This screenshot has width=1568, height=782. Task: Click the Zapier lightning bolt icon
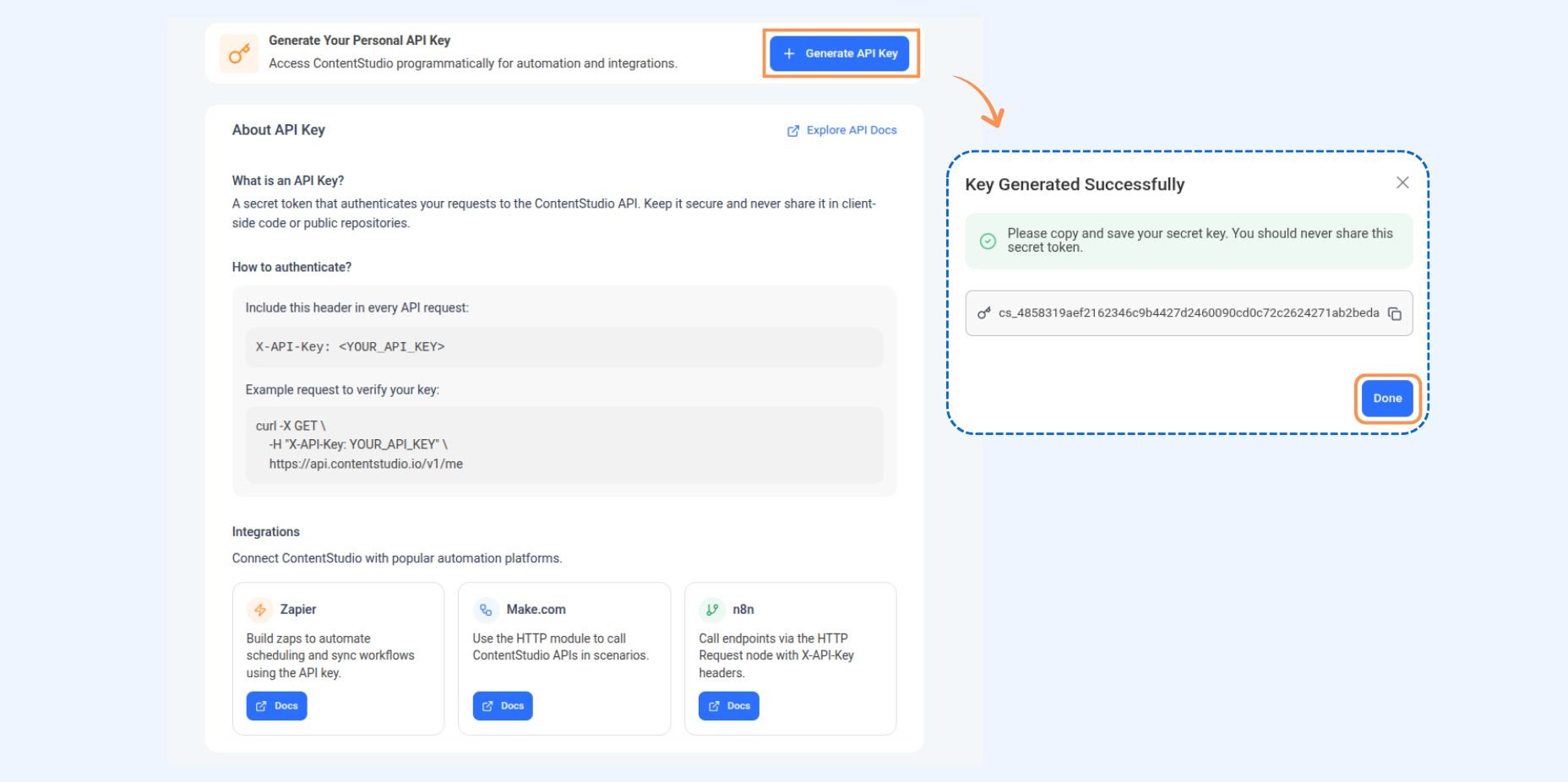(259, 610)
